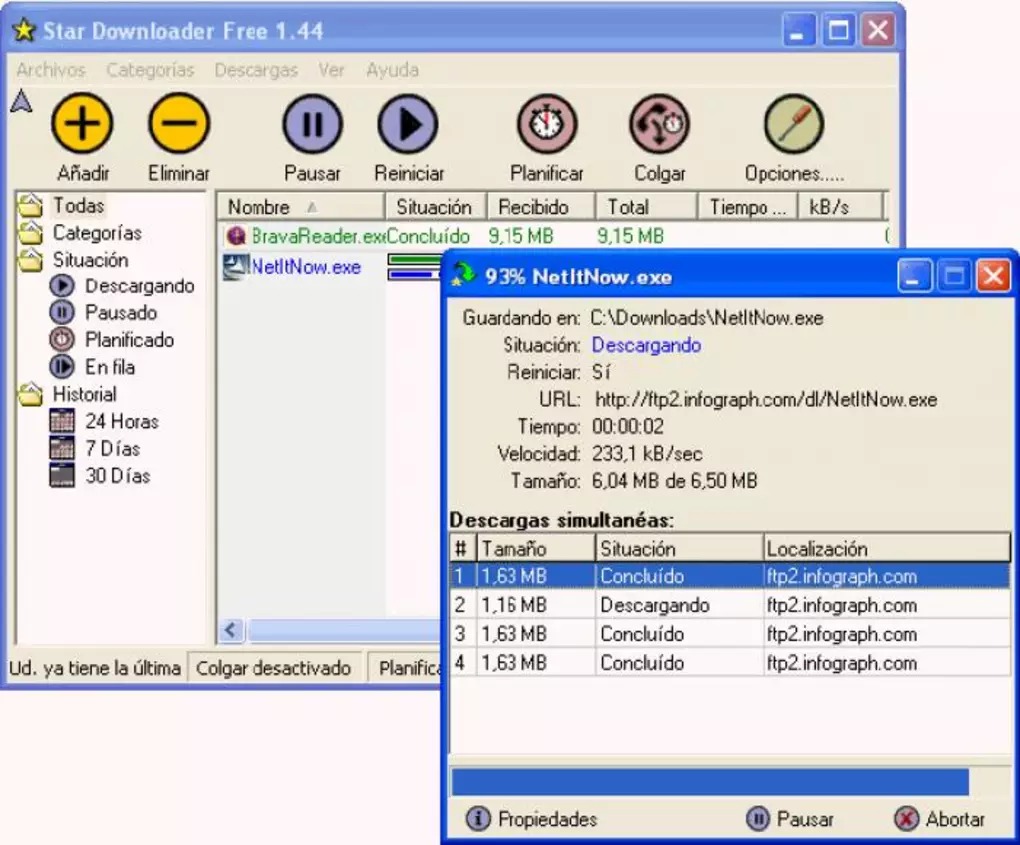Select the Categorías folder in sidebar
Image resolution: width=1020 pixels, height=845 pixels.
point(79,233)
